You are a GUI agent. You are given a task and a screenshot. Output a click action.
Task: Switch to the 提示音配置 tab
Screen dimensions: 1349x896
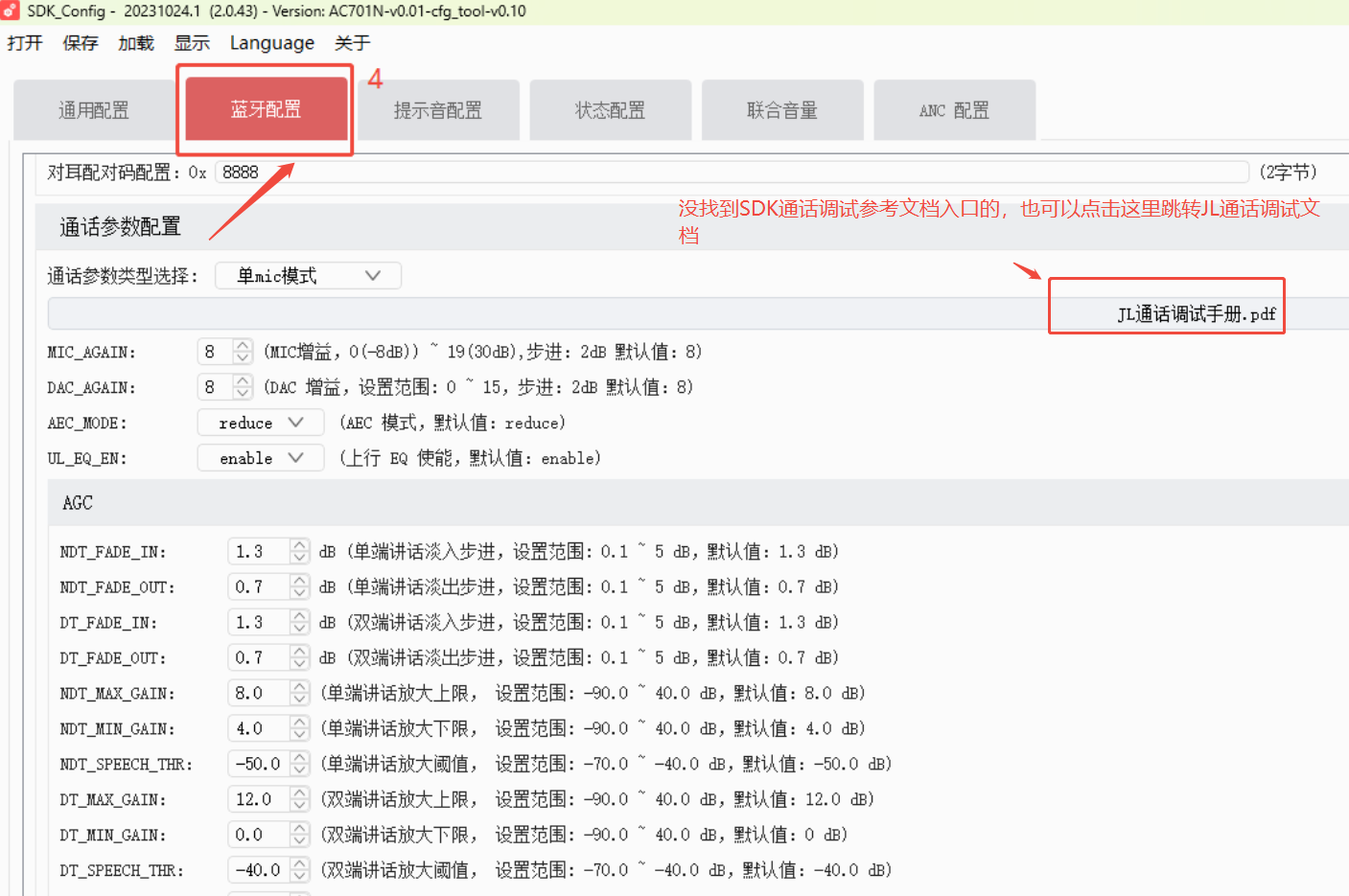(438, 110)
